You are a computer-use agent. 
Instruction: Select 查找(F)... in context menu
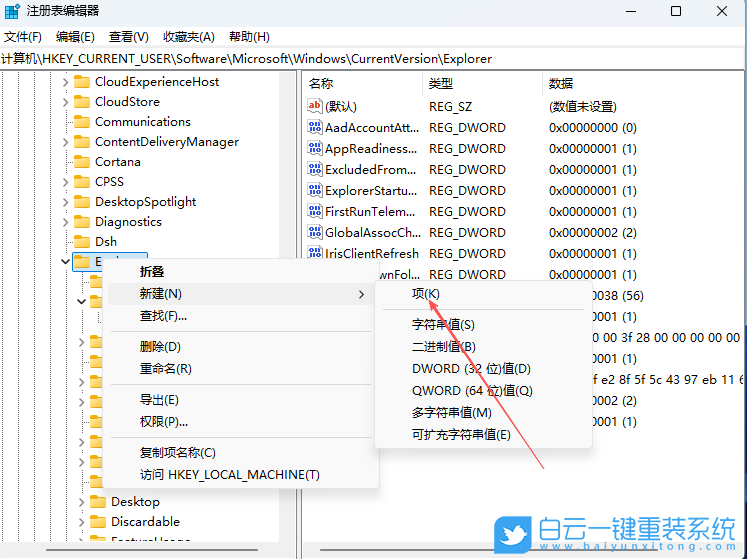point(241,315)
